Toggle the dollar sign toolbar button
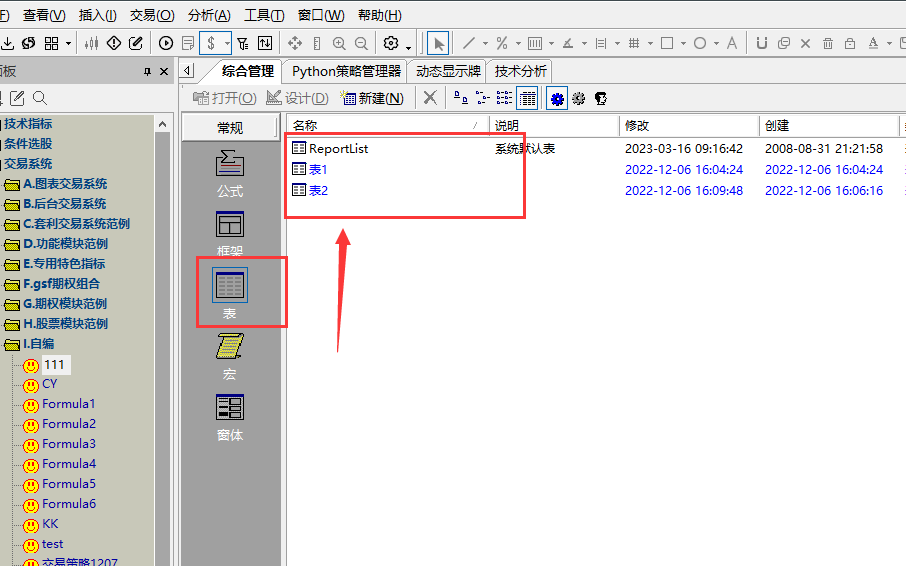 [211, 43]
